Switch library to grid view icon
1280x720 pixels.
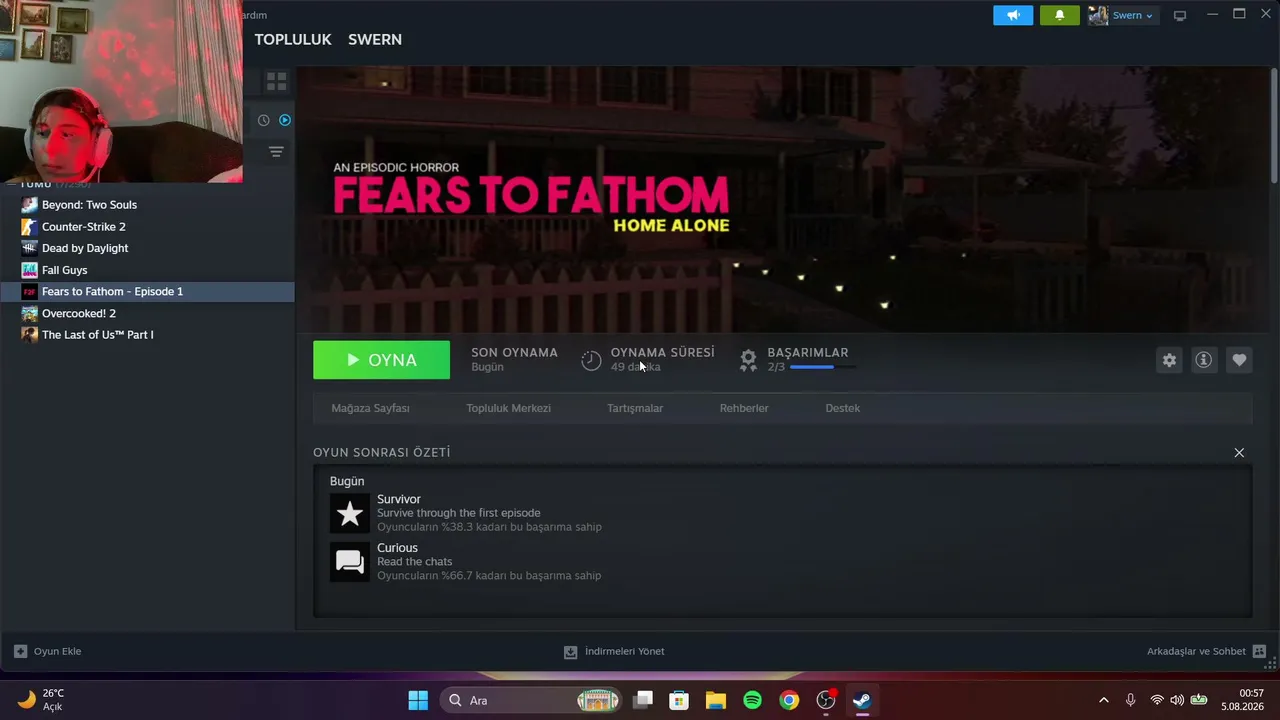277,81
